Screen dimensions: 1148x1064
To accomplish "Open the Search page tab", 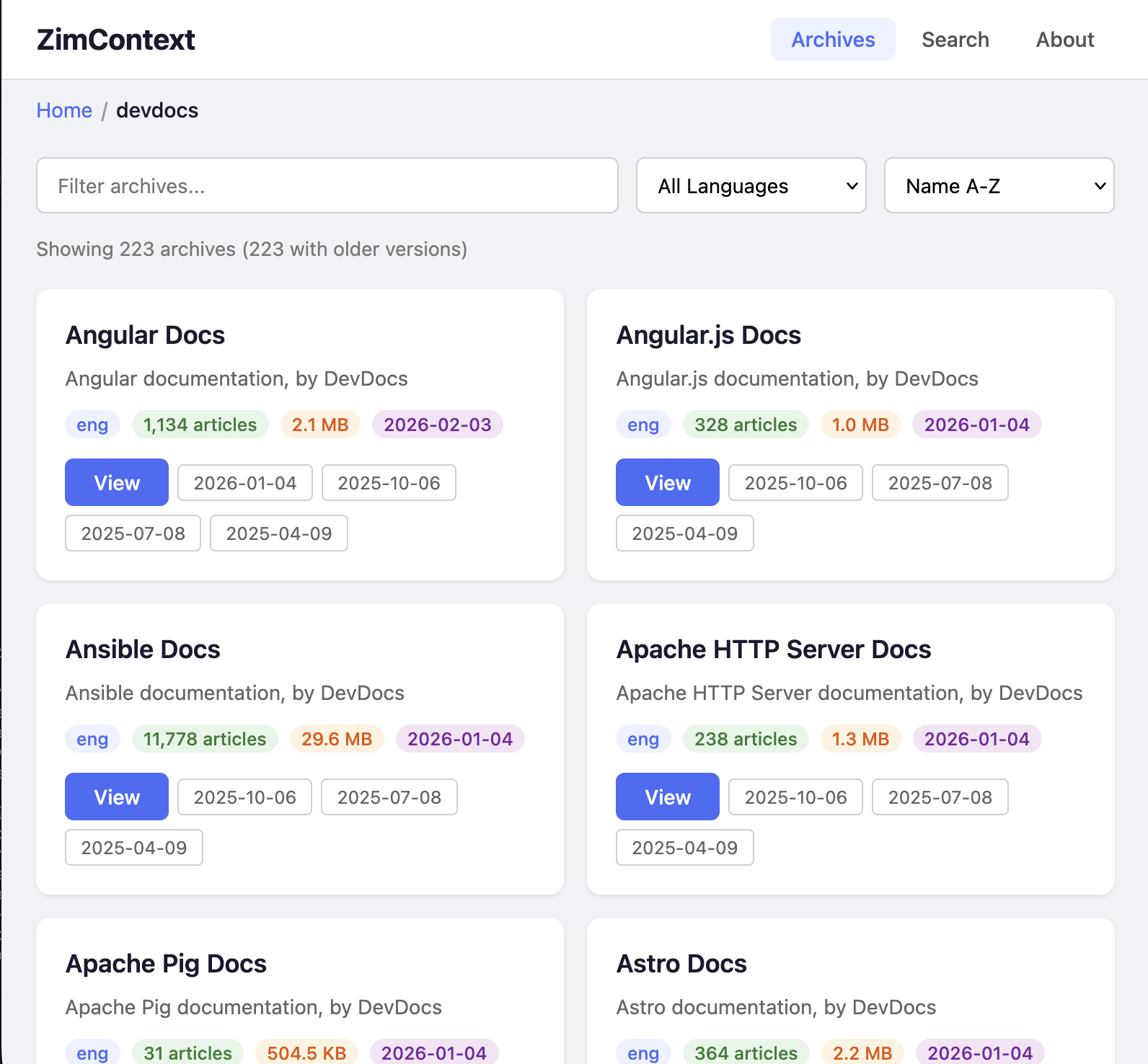I will (955, 40).
